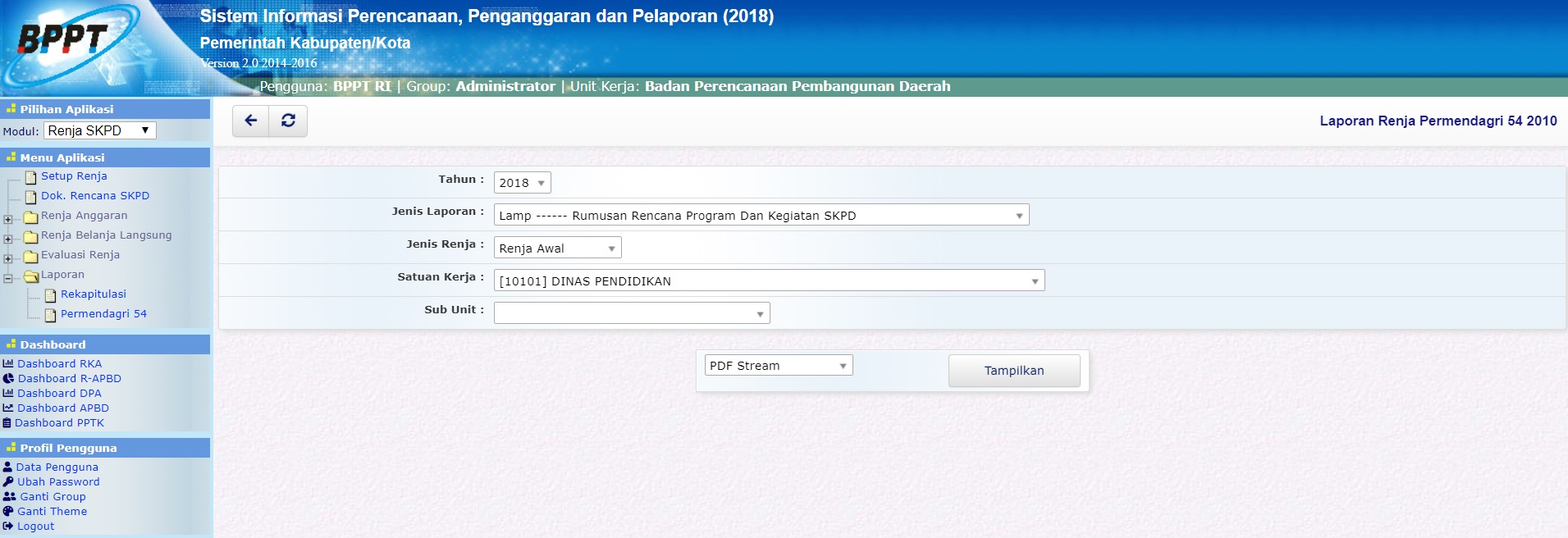Click the Laporan Renja Permendagri 54 2010 title
Image resolution: width=1568 pixels, height=538 pixels.
click(x=1438, y=121)
